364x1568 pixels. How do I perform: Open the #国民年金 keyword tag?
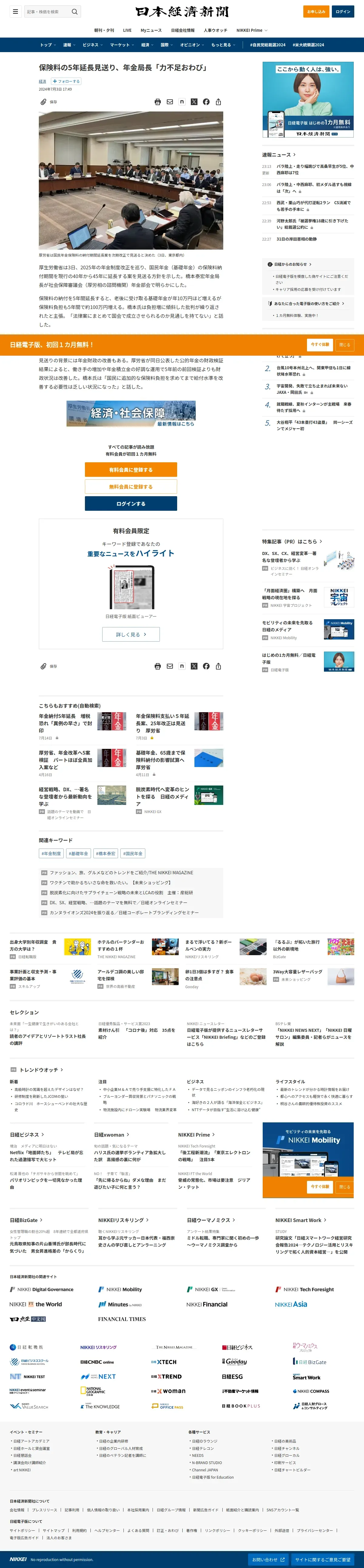point(133,853)
